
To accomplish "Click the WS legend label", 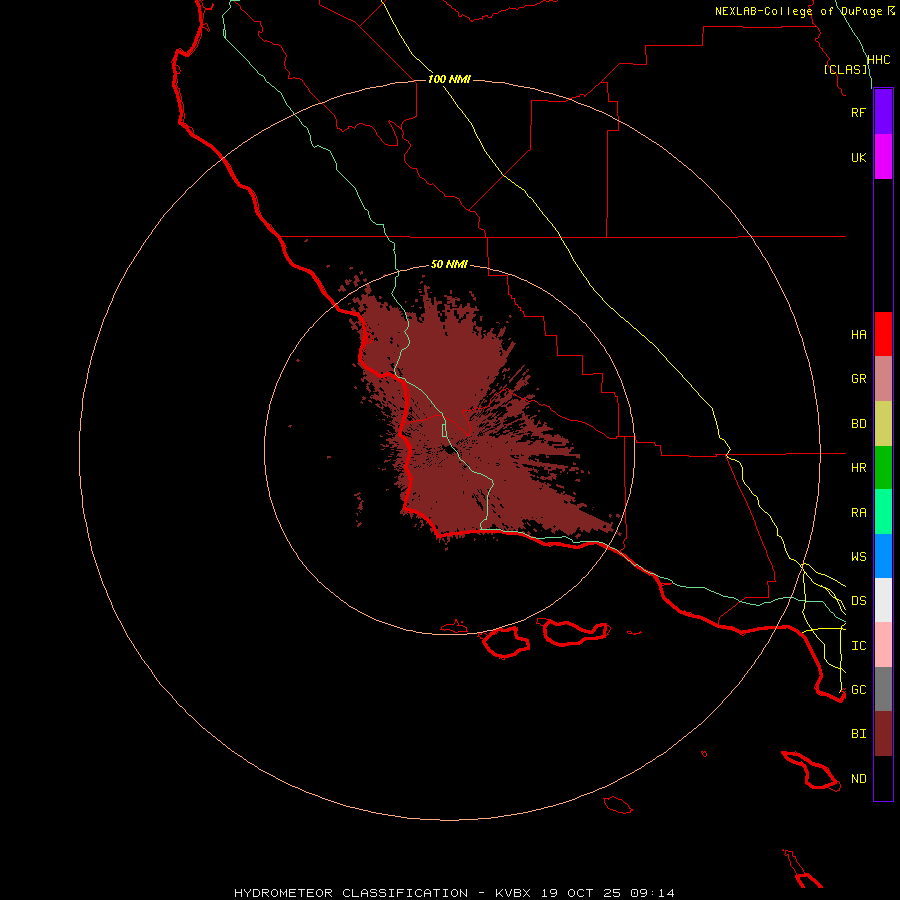I will pyautogui.click(x=858, y=557).
